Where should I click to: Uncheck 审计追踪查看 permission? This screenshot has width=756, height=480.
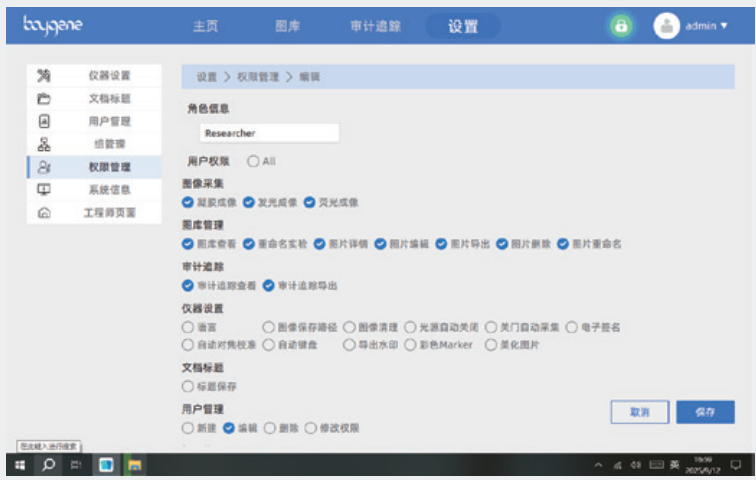pyautogui.click(x=188, y=286)
